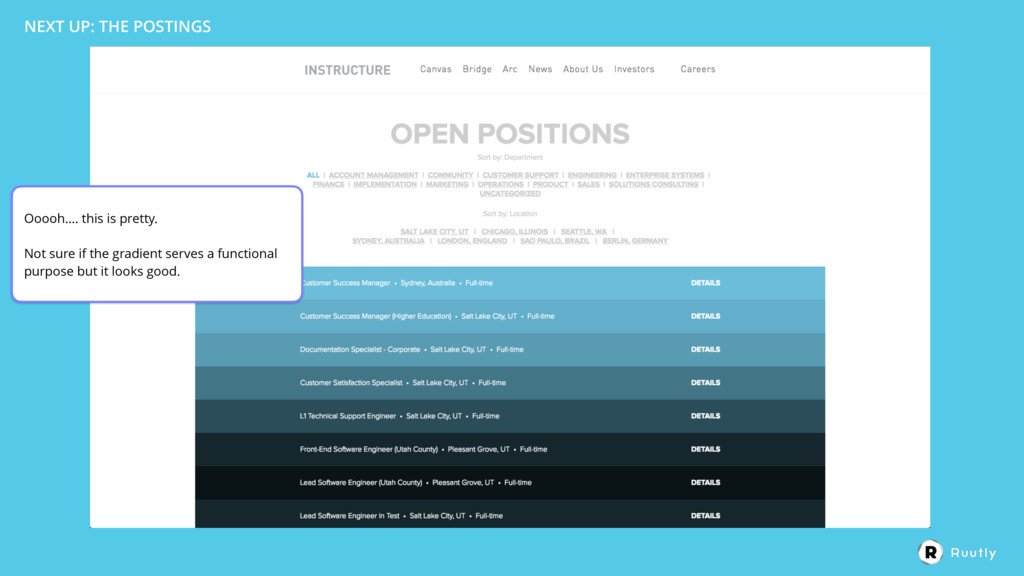The image size is (1024, 576).
Task: Filter by Berlin, Germany location
Action: coord(635,241)
